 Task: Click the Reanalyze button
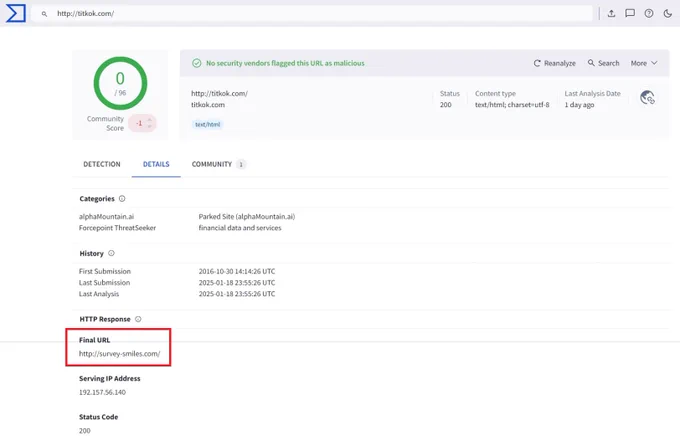click(x=555, y=63)
